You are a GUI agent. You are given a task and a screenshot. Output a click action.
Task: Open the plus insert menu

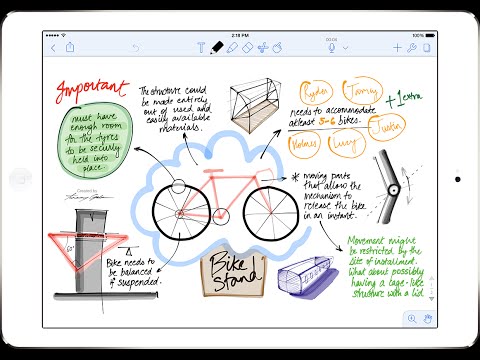(x=397, y=48)
